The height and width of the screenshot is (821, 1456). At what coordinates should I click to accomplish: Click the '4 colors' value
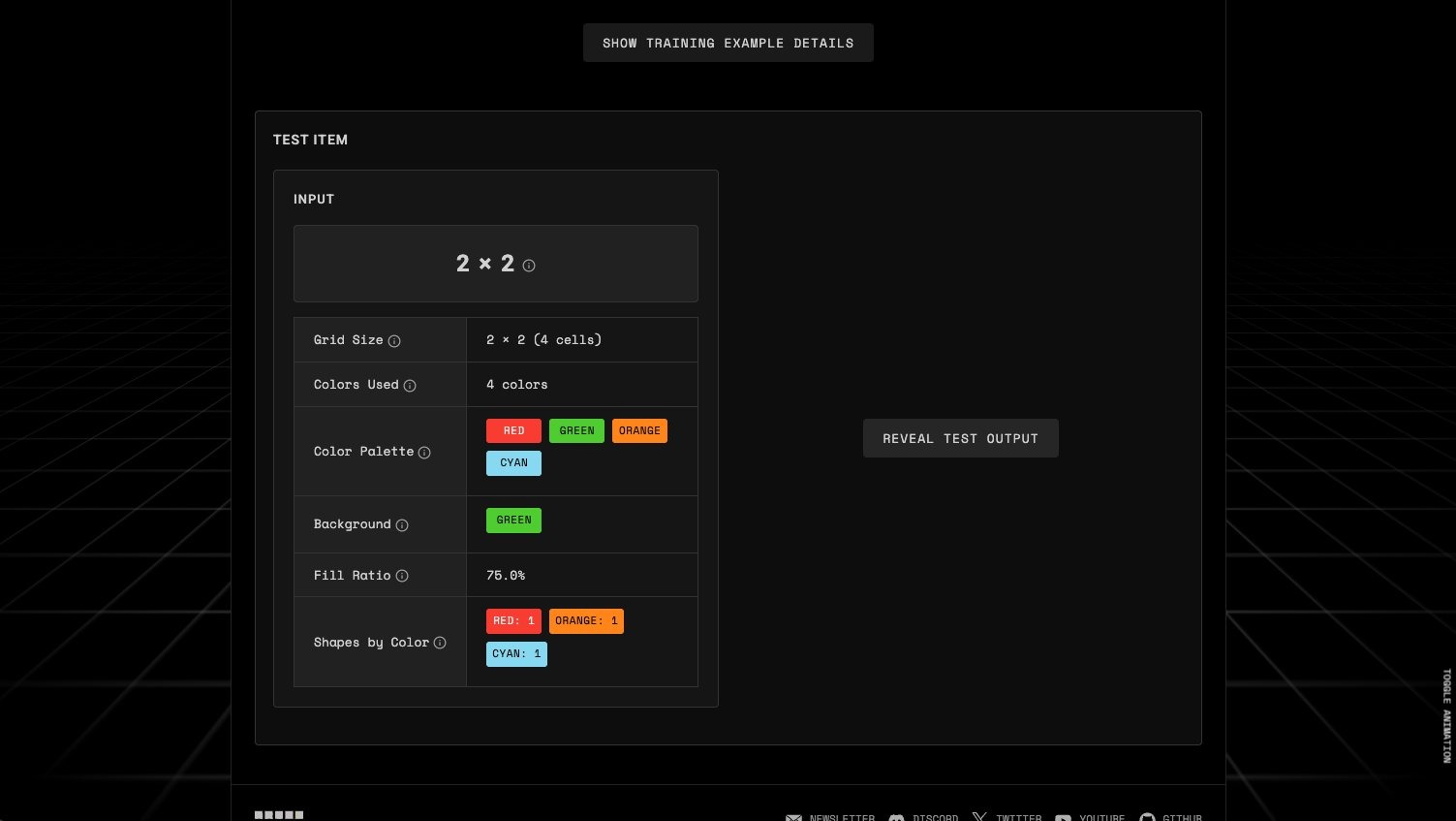pos(516,384)
